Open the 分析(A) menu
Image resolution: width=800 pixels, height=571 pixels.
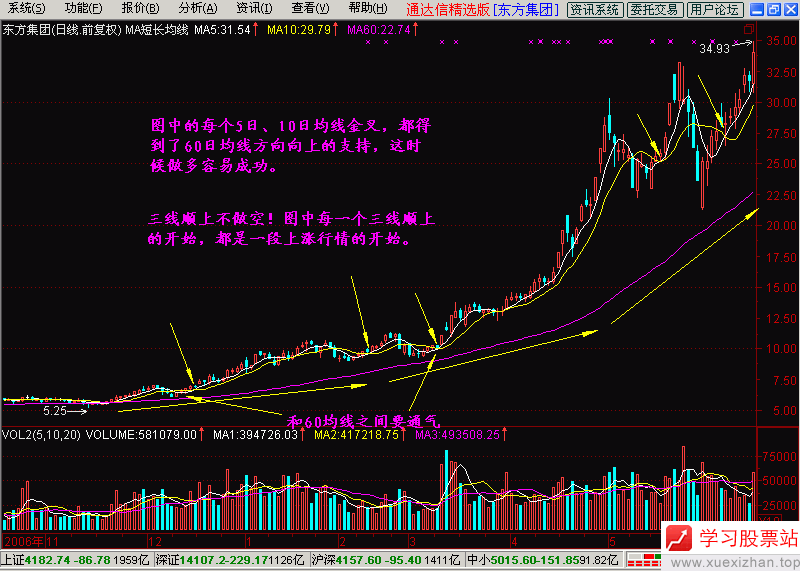(x=198, y=8)
